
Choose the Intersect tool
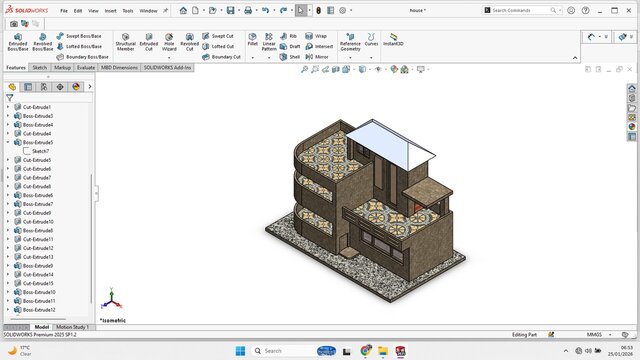[319, 47]
